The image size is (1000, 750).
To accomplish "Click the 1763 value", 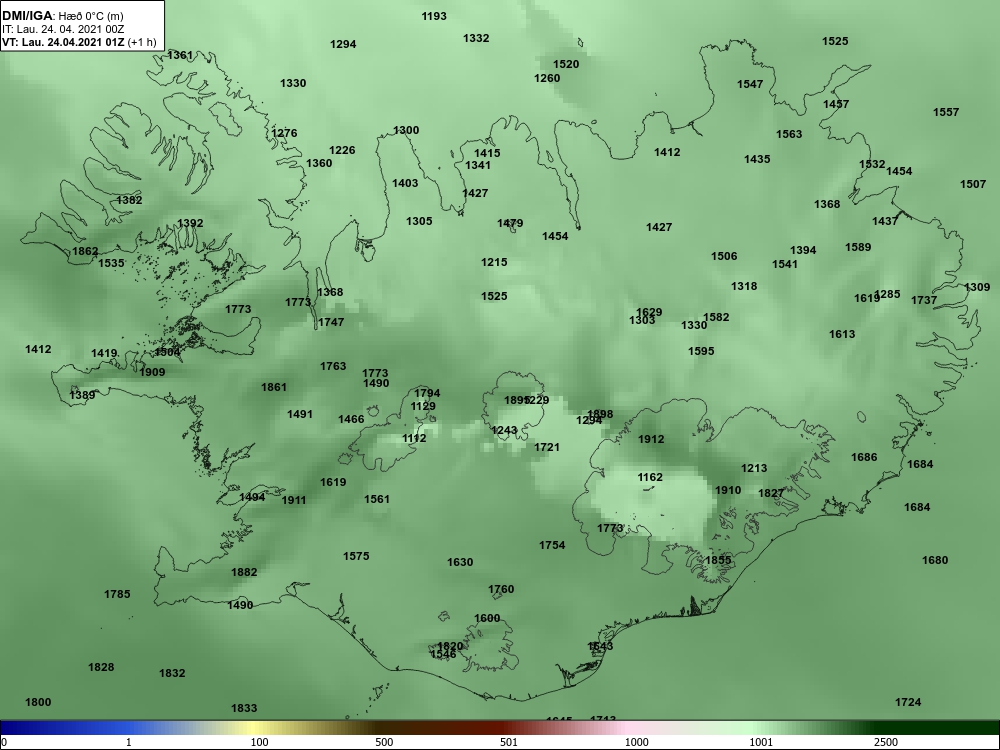I will point(333,366).
